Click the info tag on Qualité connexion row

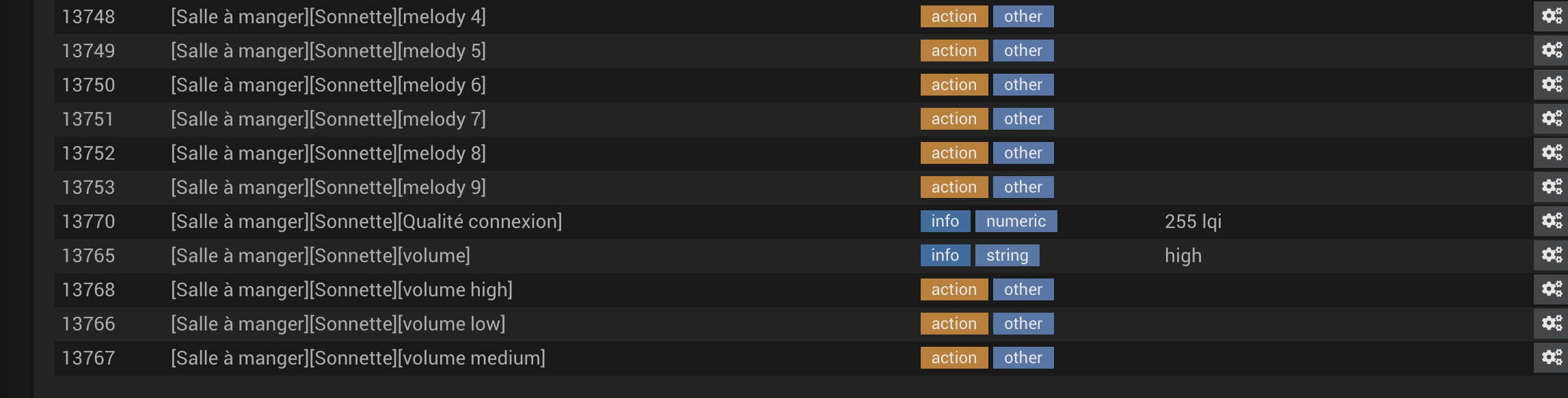point(945,221)
